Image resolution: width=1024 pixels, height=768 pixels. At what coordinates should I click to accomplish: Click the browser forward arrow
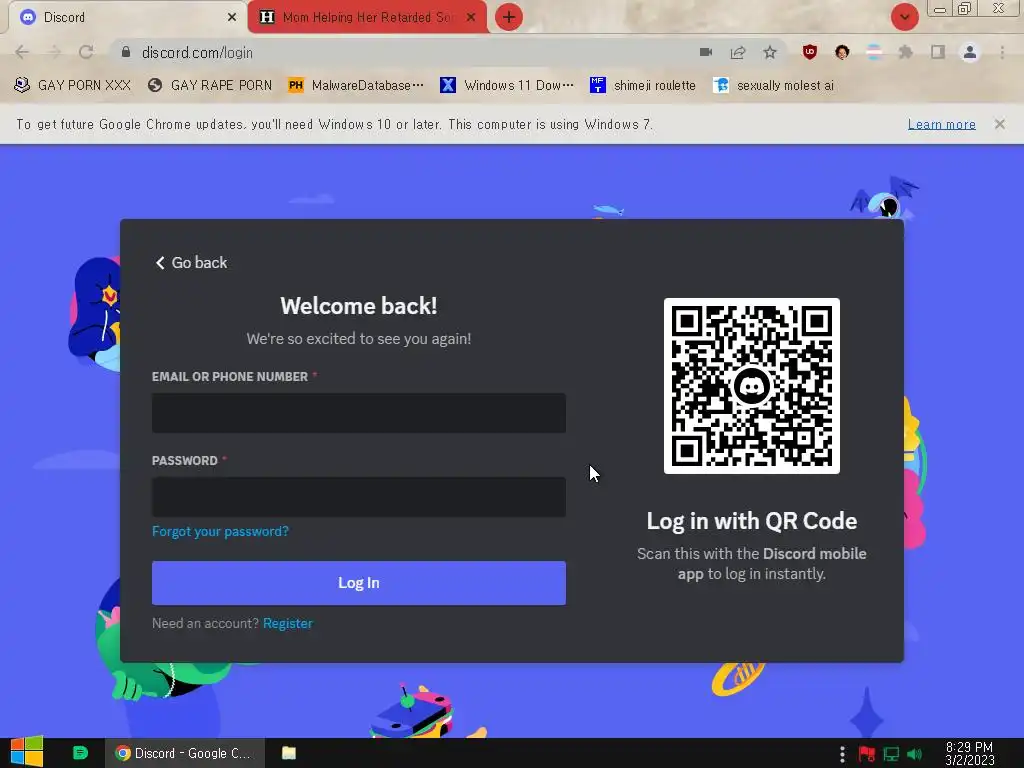[x=54, y=52]
